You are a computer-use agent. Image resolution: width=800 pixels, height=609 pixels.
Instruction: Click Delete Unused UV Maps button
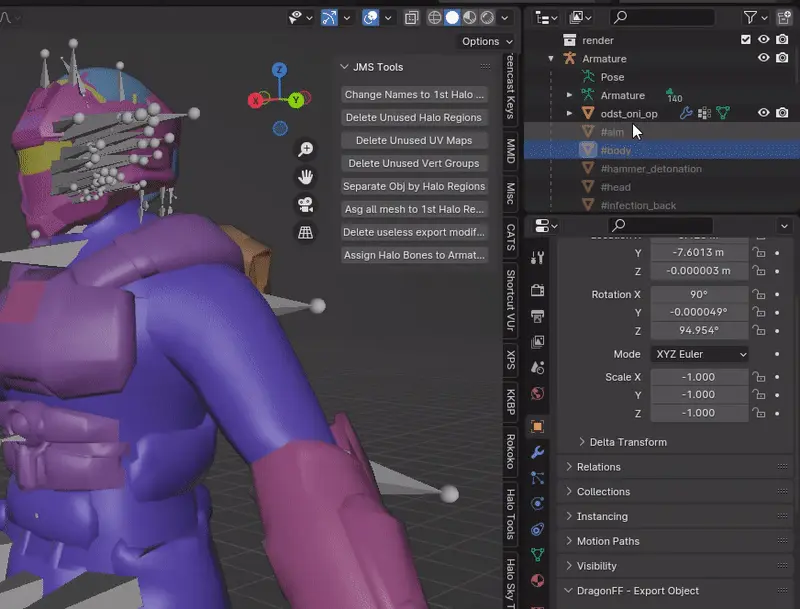tap(414, 140)
